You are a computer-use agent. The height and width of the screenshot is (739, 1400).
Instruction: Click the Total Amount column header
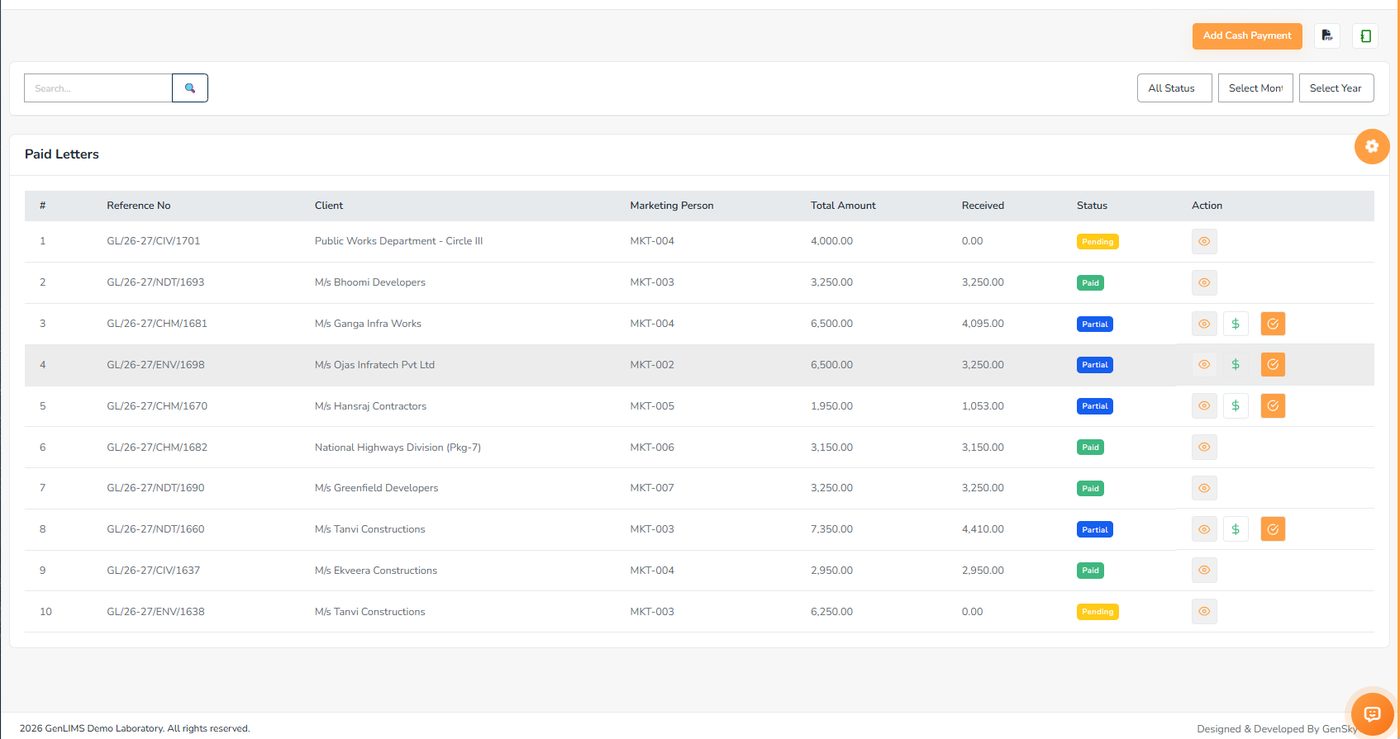843,205
